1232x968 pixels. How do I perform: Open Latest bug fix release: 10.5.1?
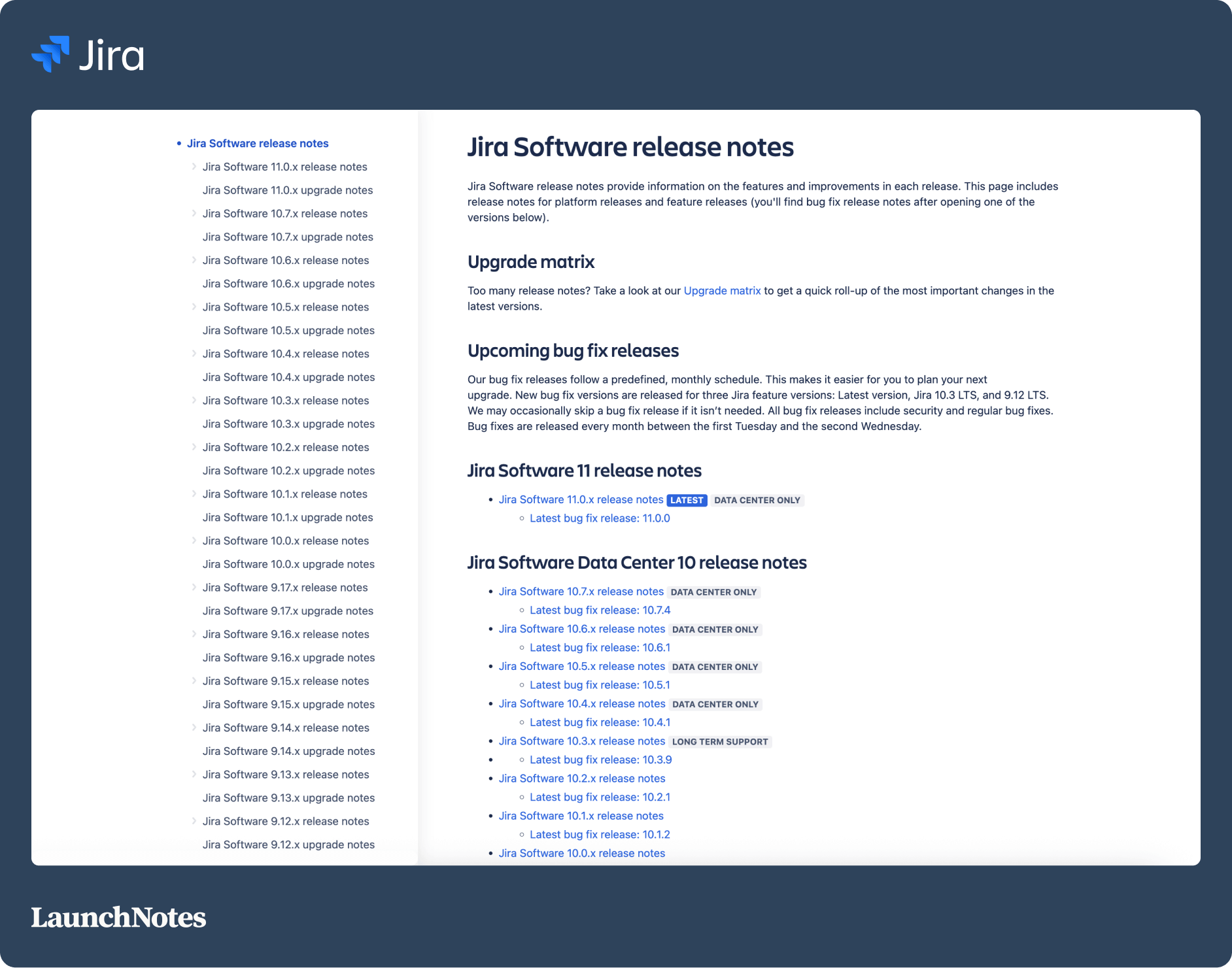[x=600, y=685]
